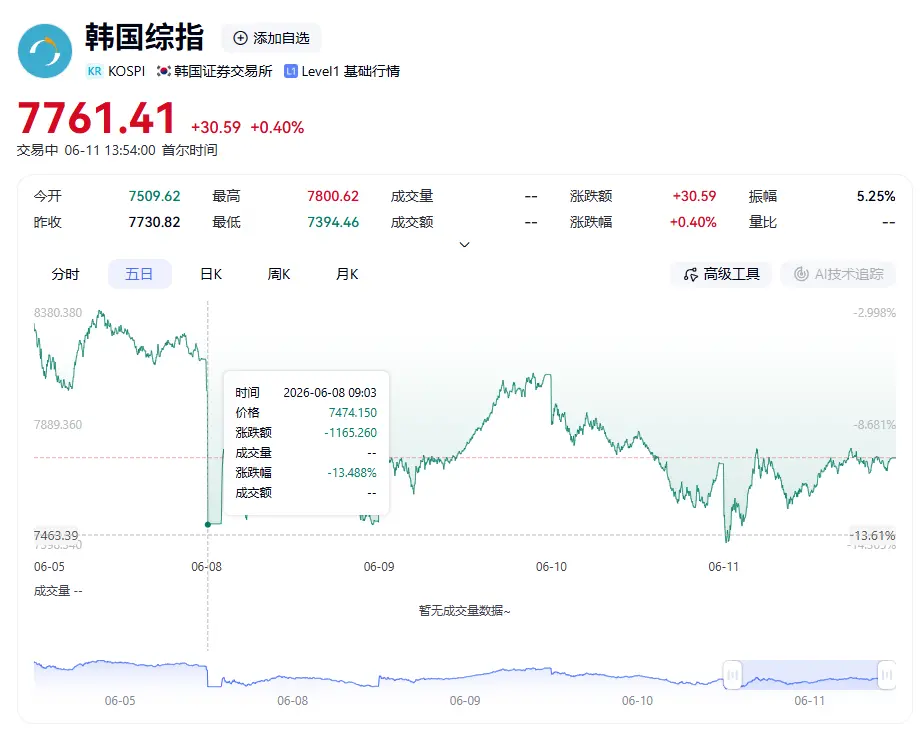Click the 最高 value 7800.62
The image size is (924, 737).
[x=333, y=196]
